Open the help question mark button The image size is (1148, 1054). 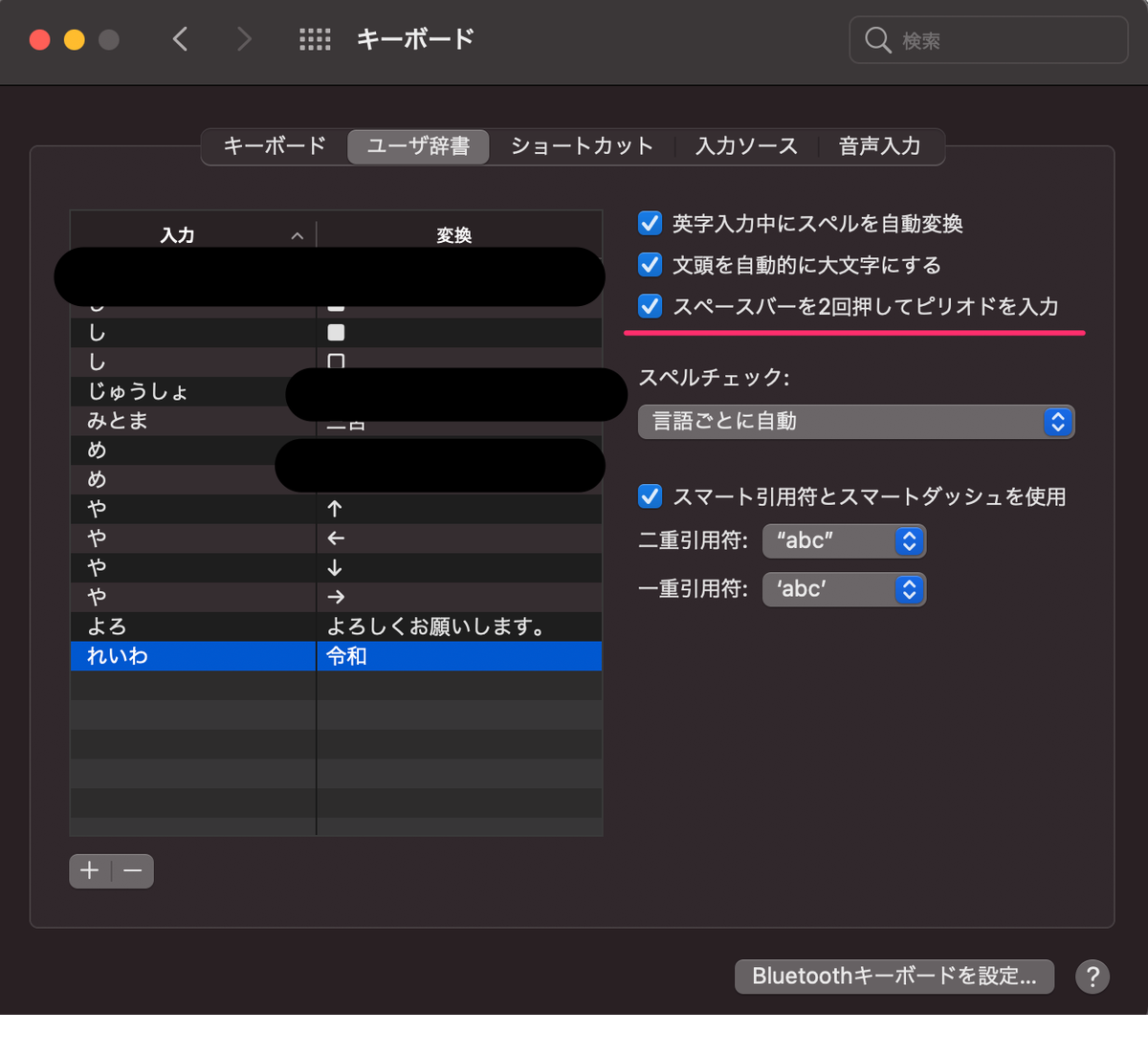[1093, 977]
